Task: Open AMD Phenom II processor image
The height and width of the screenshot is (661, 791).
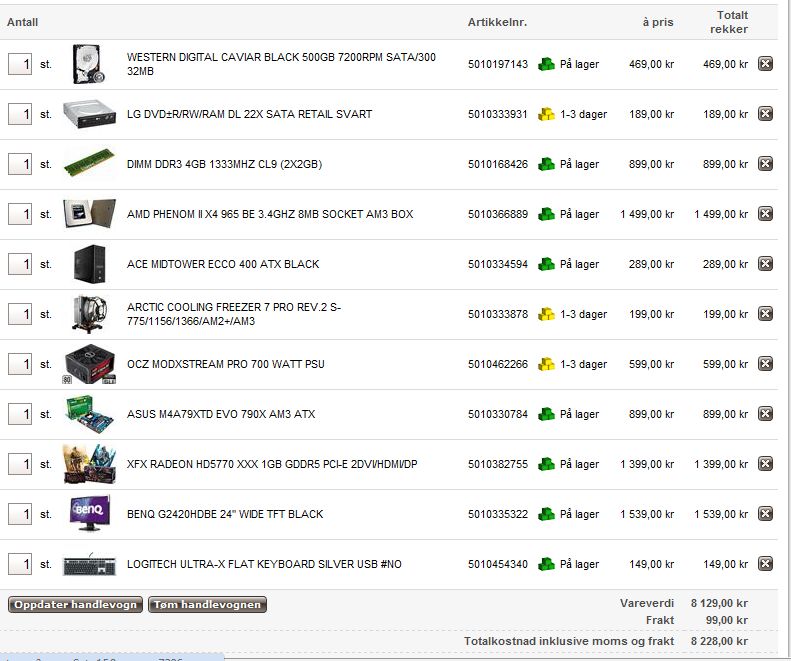Action: [x=89, y=213]
